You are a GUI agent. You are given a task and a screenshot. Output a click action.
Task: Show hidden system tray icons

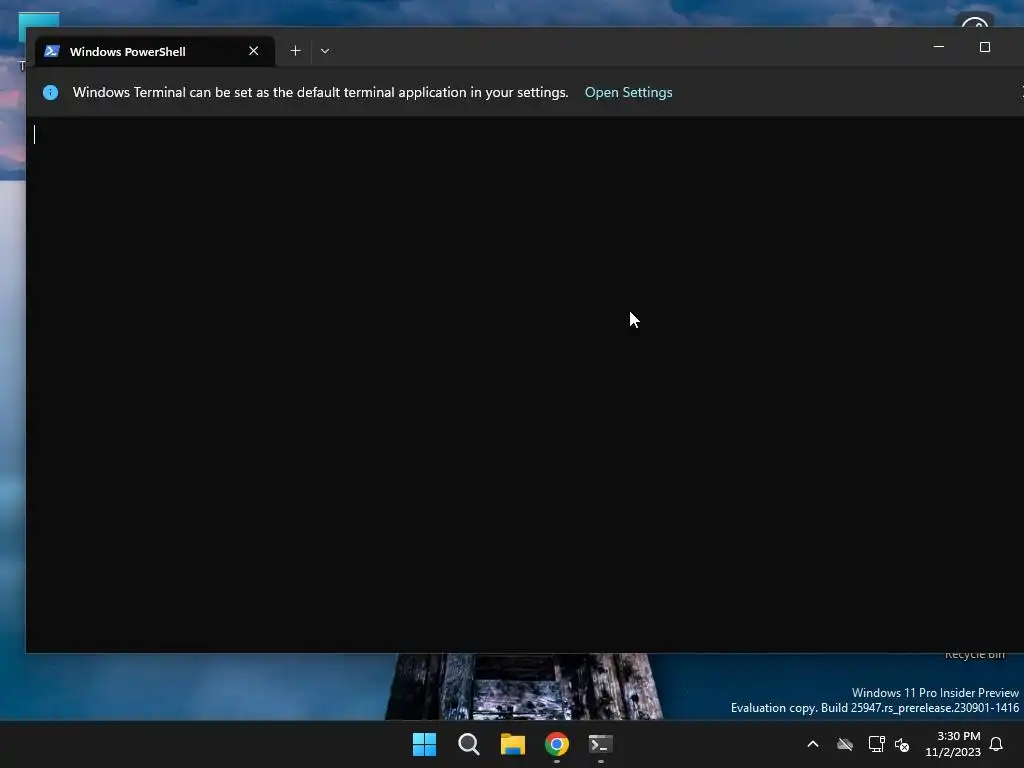813,744
